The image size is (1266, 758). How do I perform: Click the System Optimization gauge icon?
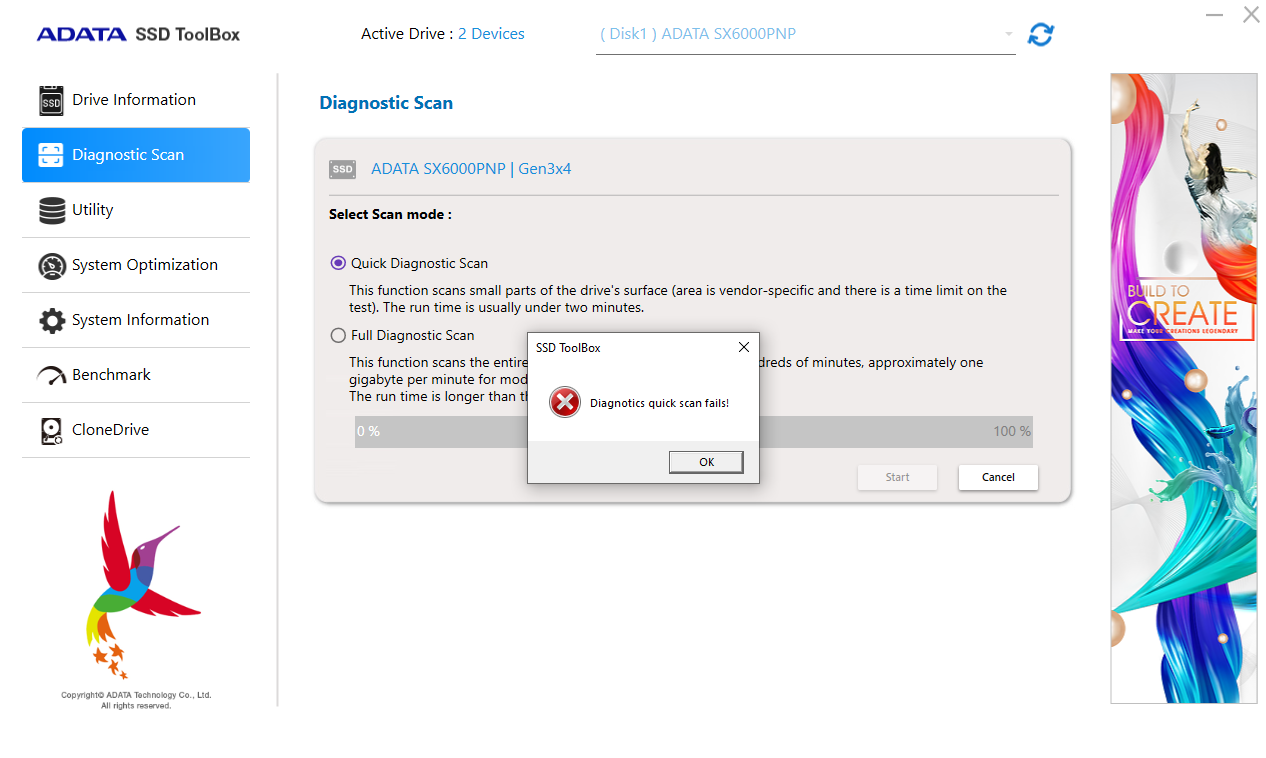click(51, 266)
